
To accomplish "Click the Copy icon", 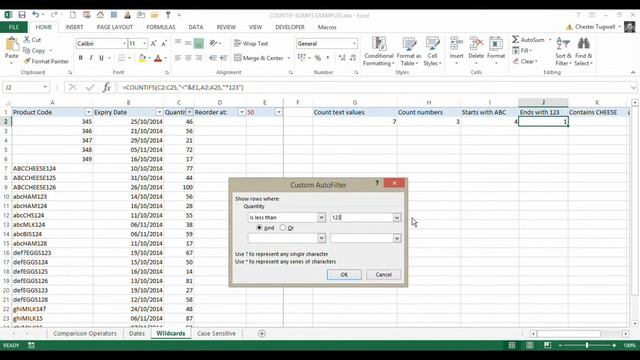I will tap(27, 50).
